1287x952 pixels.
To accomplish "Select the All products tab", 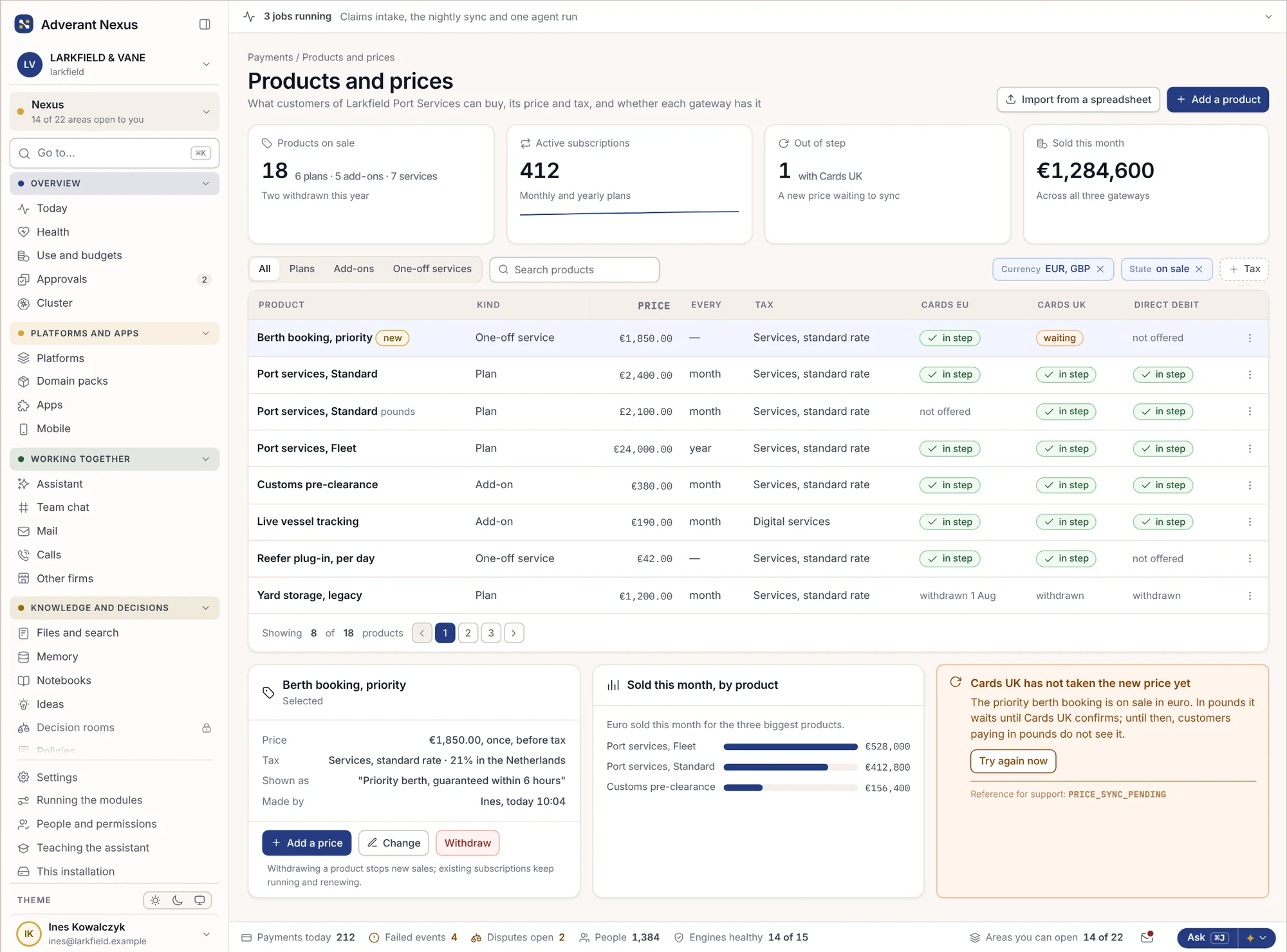I will click(264, 269).
